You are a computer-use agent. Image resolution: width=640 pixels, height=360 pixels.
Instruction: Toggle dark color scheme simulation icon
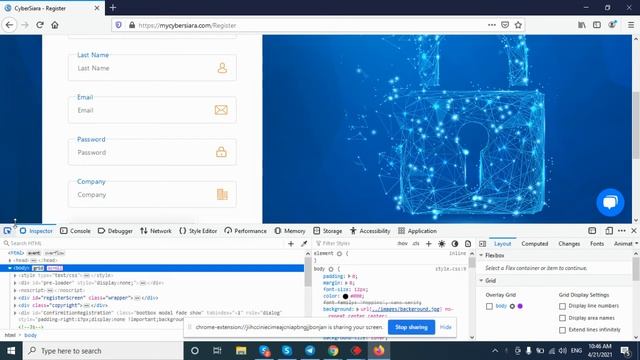tap(455, 244)
